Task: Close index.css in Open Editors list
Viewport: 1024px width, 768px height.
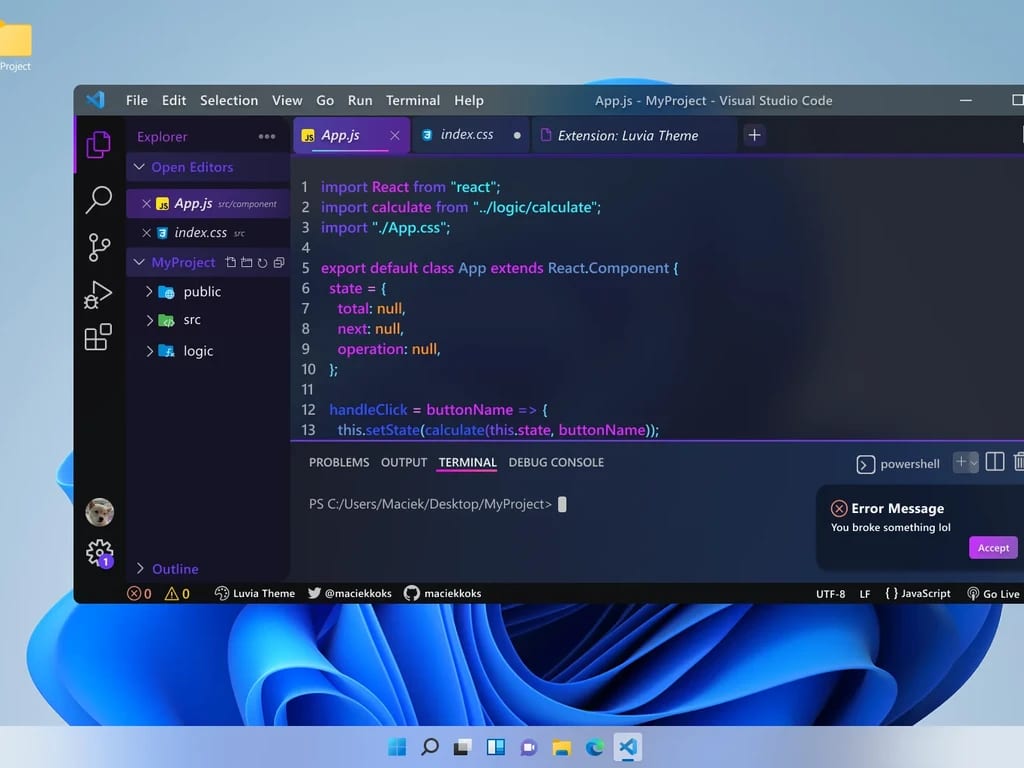Action: [x=146, y=232]
